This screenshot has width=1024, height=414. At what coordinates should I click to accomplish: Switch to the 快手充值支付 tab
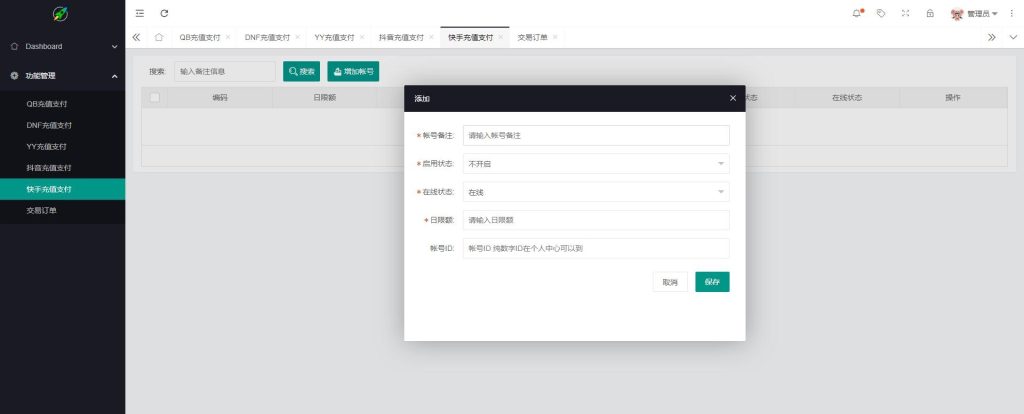(471, 37)
